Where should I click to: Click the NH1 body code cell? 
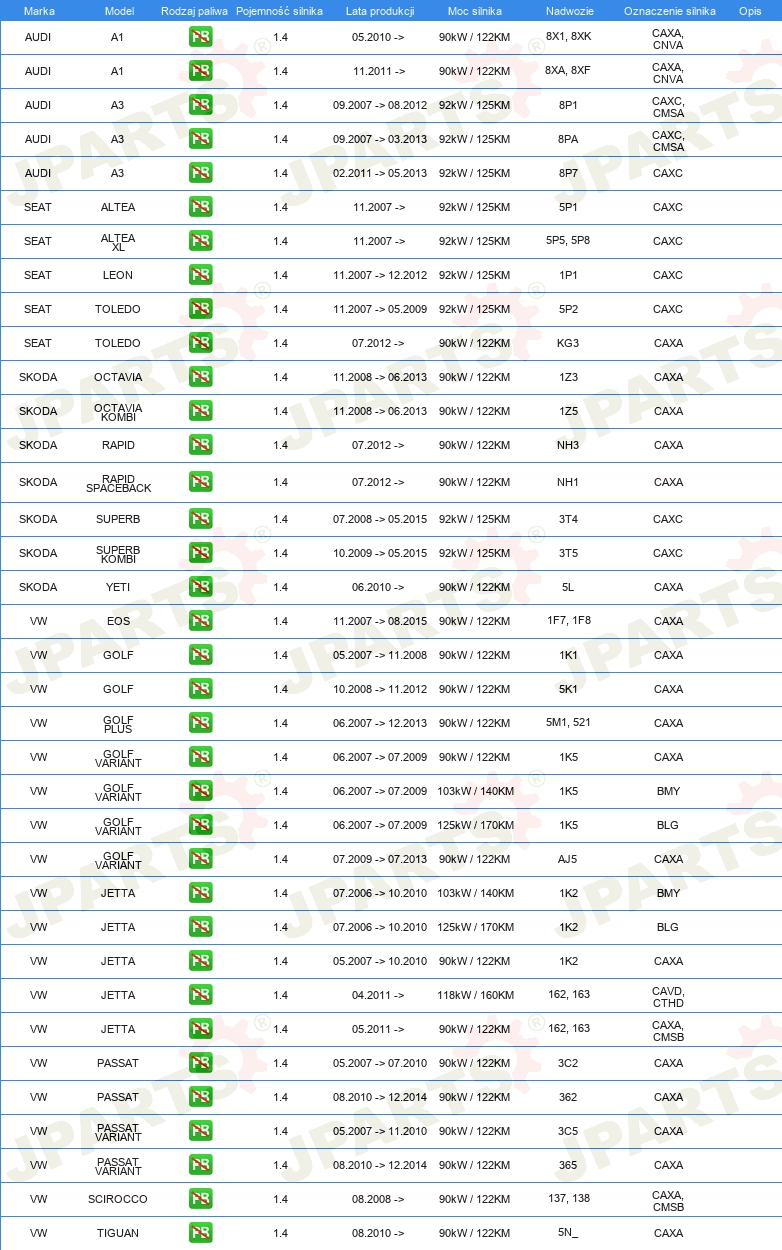(x=568, y=482)
